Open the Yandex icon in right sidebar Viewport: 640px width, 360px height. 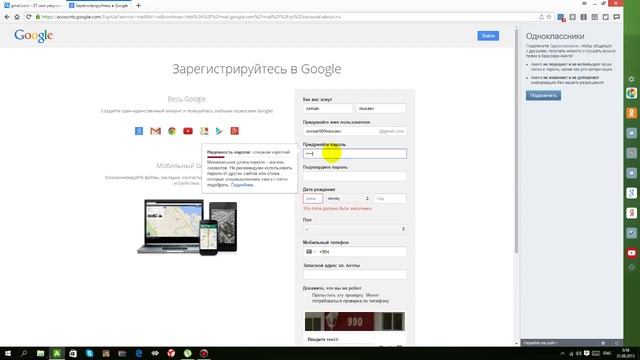[x=631, y=213]
